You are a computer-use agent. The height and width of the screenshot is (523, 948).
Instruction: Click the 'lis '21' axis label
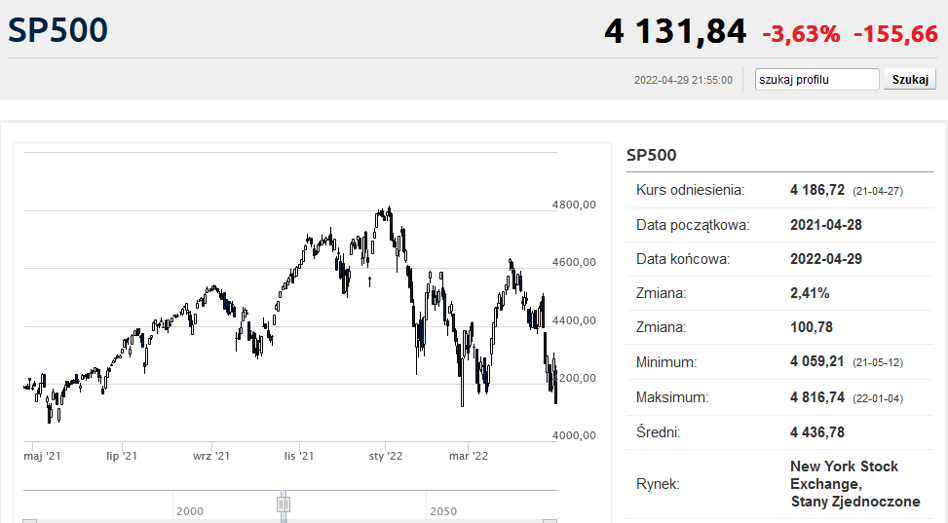click(299, 456)
